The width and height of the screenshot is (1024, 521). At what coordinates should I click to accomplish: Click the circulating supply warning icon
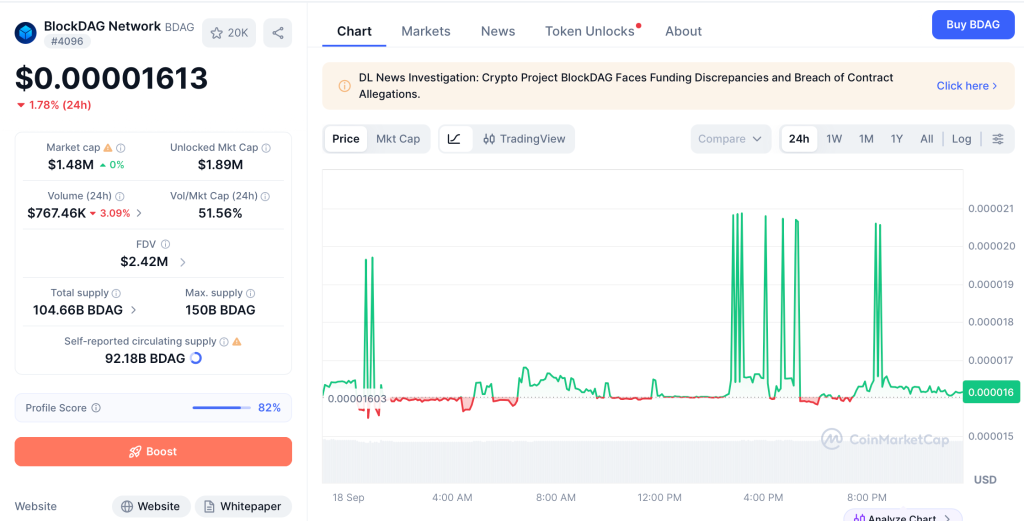coord(237,341)
